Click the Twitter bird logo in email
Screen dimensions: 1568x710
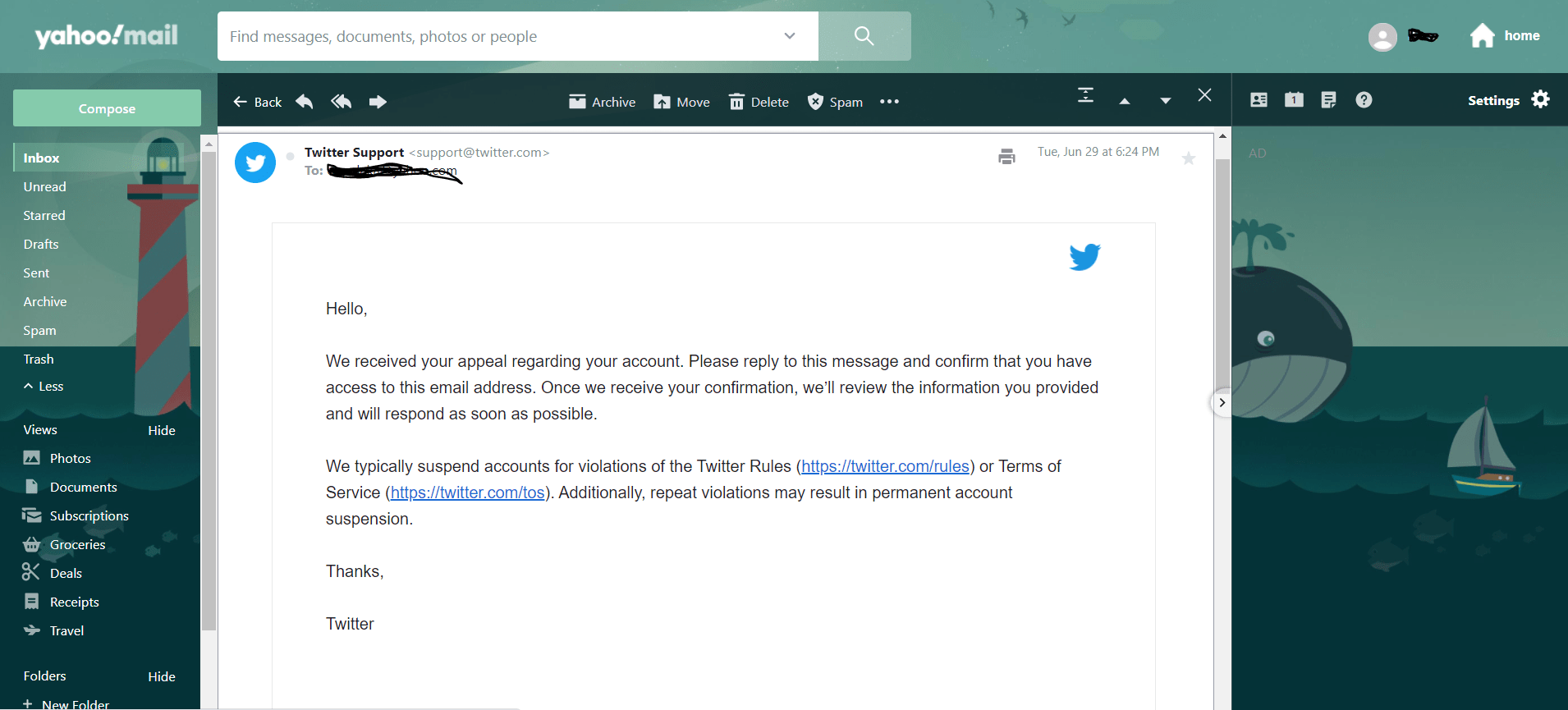1084,257
